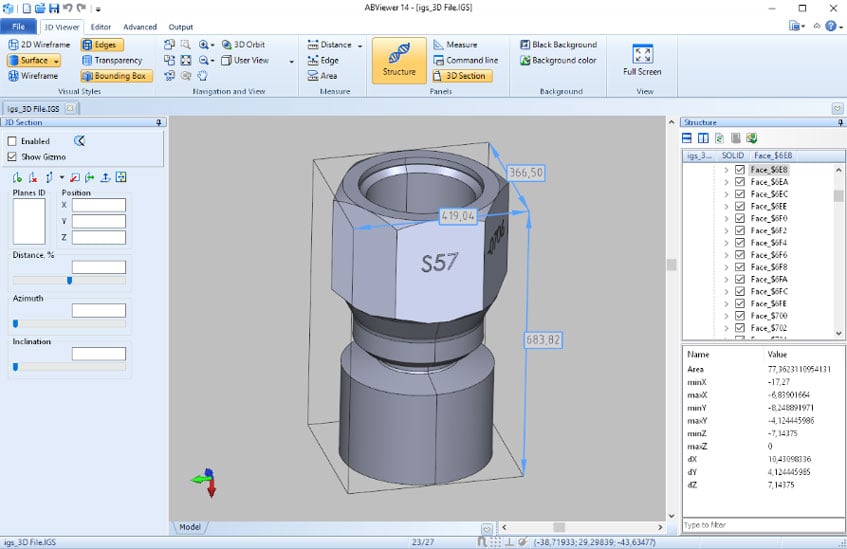
Task: Expand the Face_$702 tree node
Action: [x=726, y=328]
